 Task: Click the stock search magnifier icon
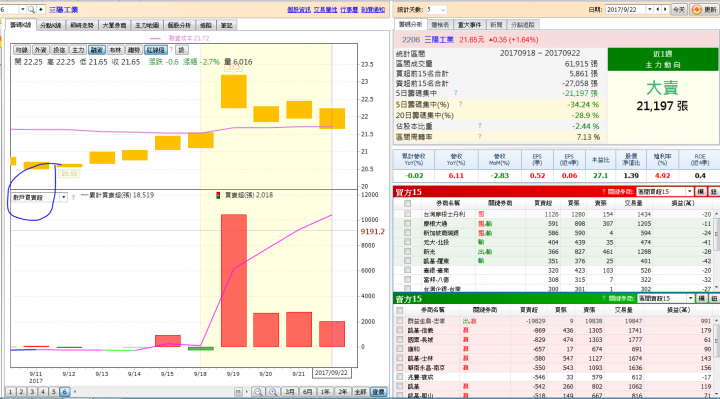31,10
